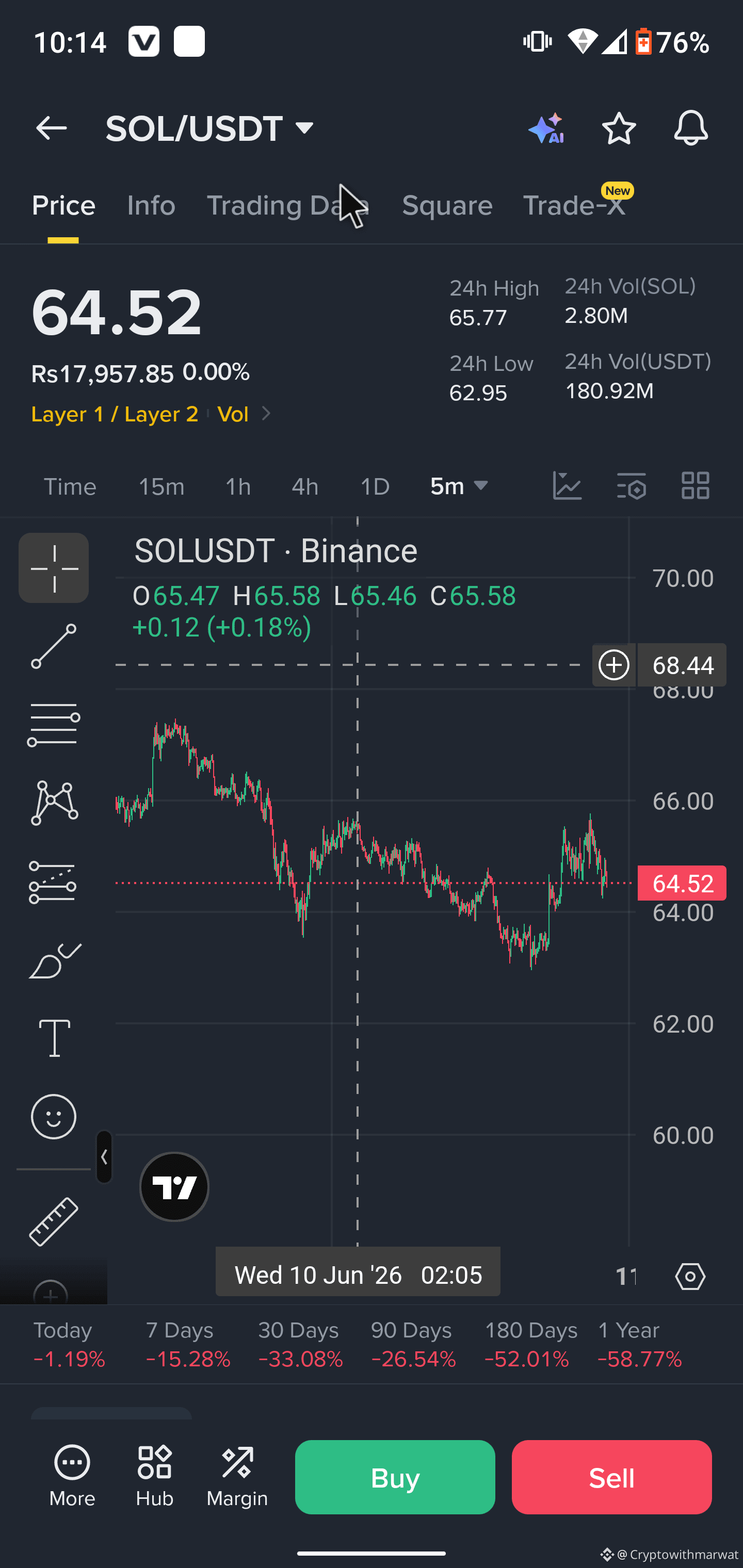
Task: Select the crosshair cursor tool
Action: tap(54, 568)
